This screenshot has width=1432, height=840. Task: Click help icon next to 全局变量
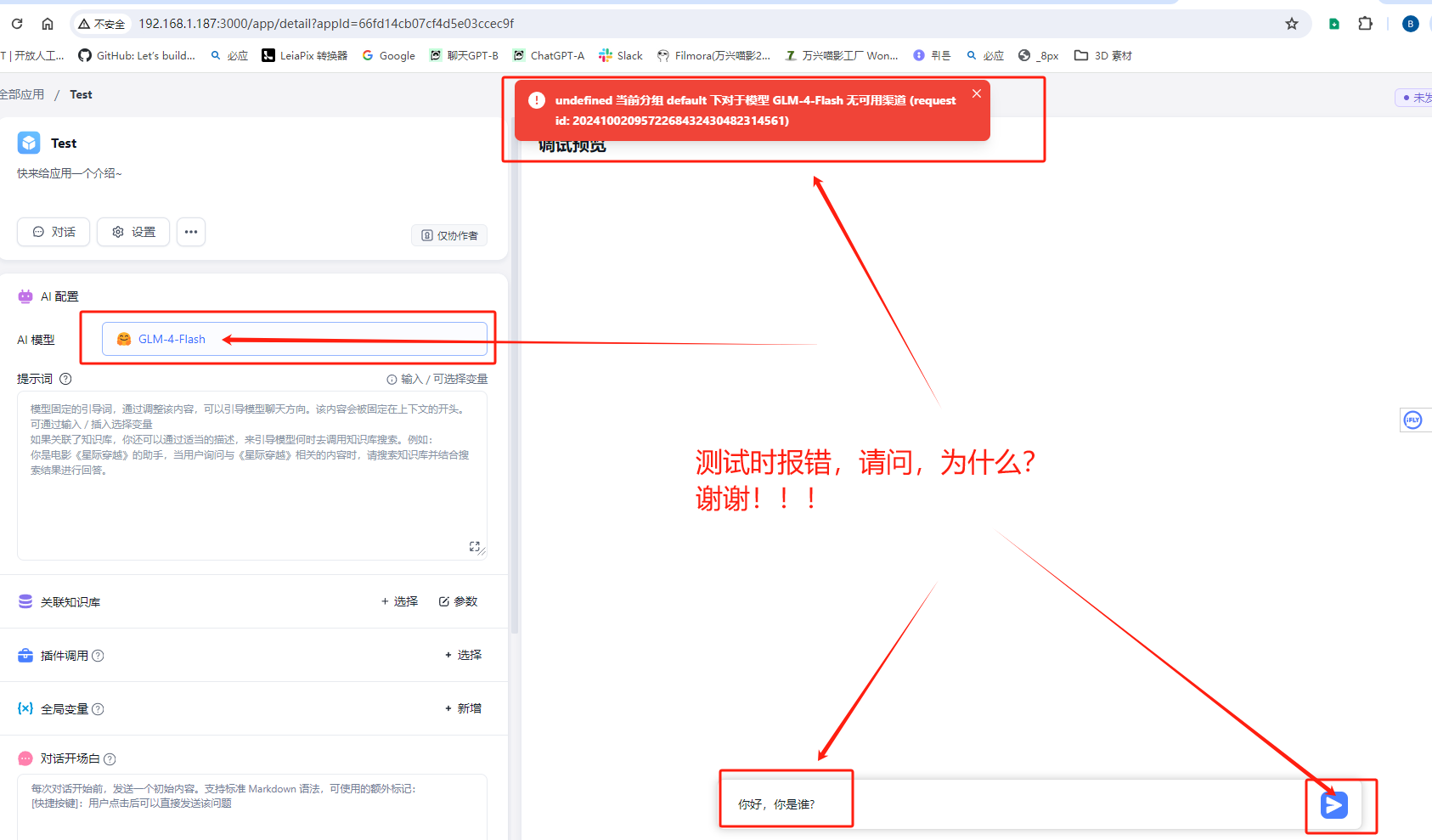pyautogui.click(x=98, y=709)
